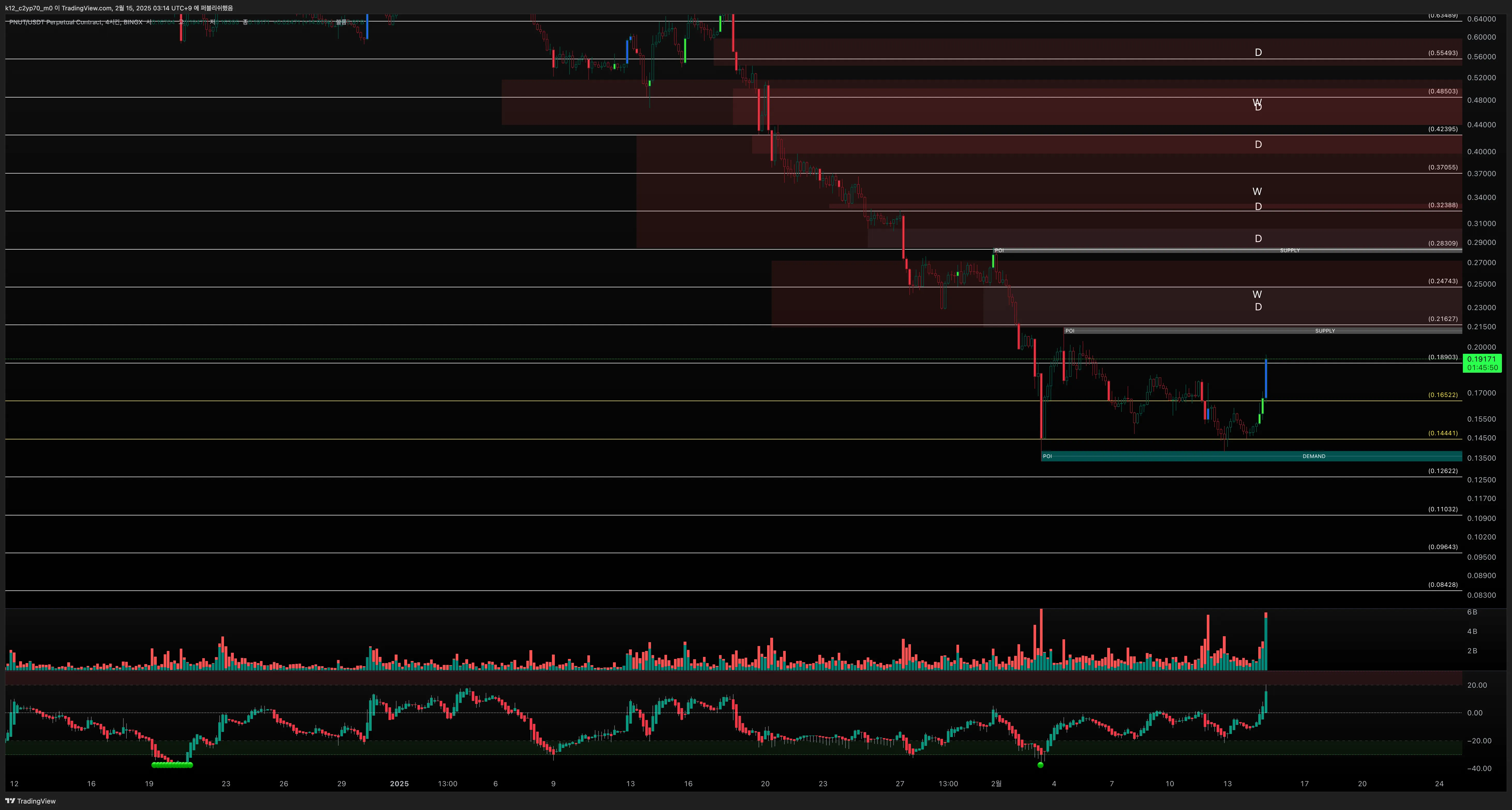Click the 0.17000 price axis value
This screenshot has height=810, width=1512.
[x=1481, y=393]
